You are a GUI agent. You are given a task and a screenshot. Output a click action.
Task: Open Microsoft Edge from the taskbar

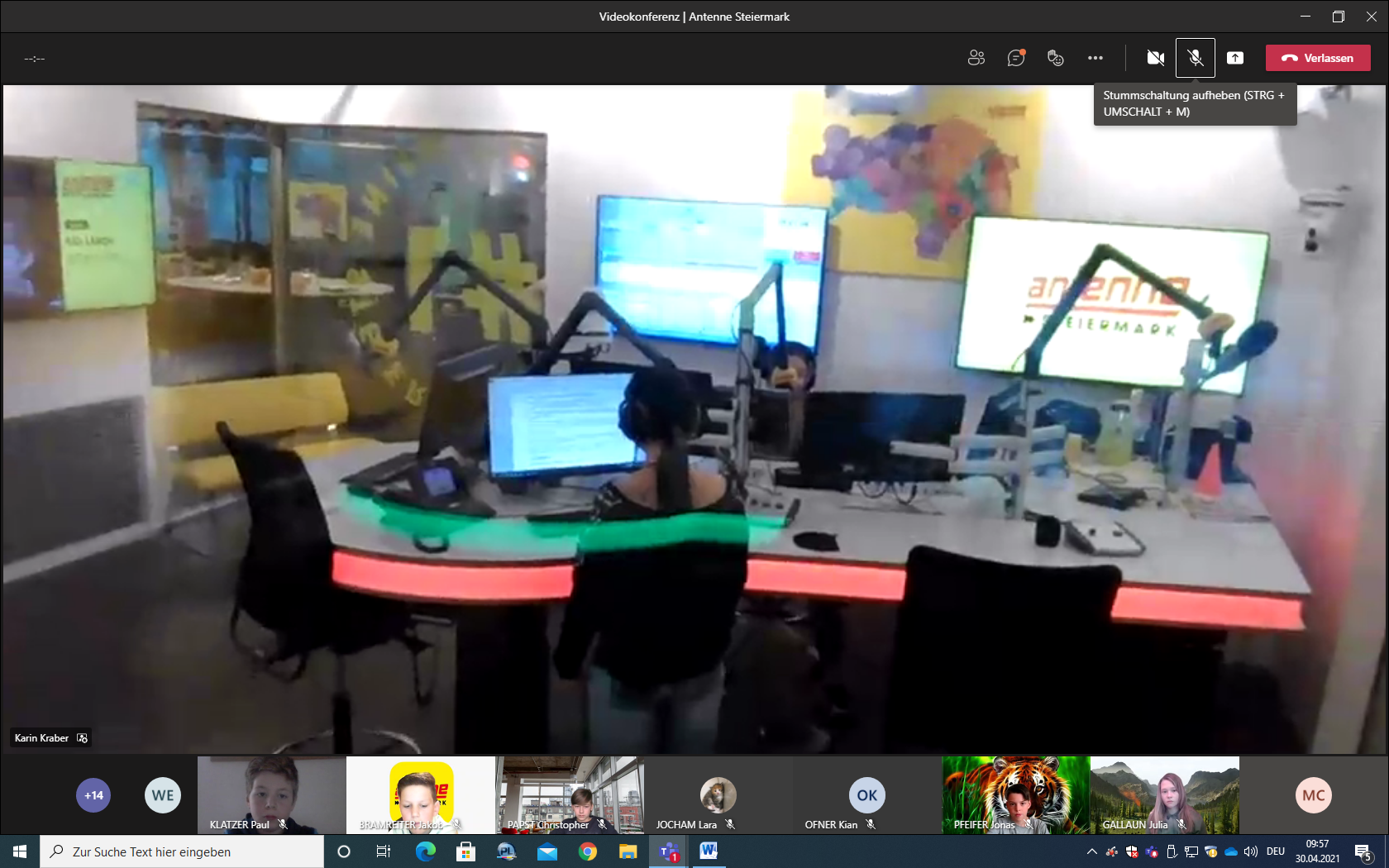point(425,851)
